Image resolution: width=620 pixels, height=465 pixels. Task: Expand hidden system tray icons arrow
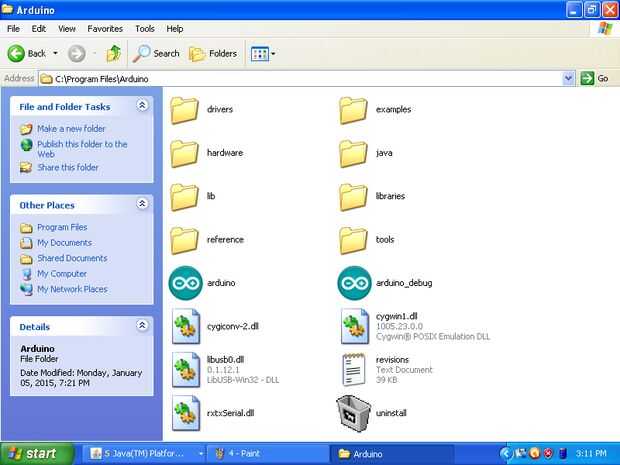click(505, 453)
